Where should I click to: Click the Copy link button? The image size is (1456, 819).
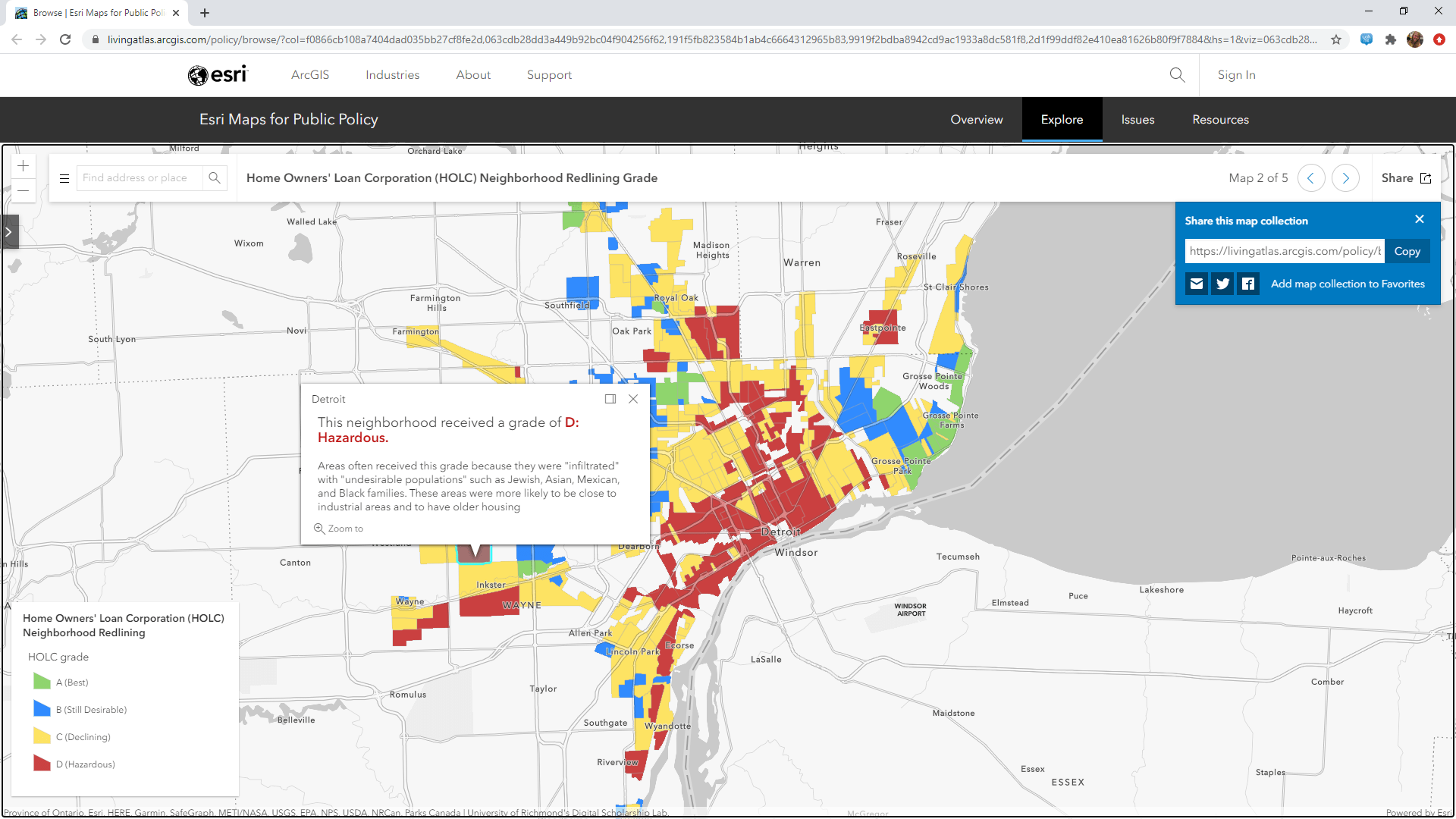[x=1407, y=252]
